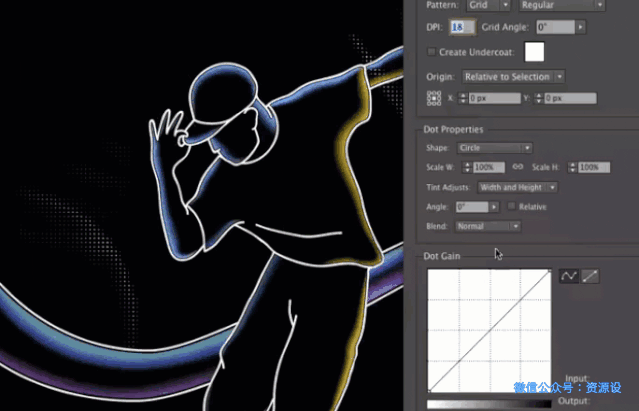Click the origin reference point grid icon
The height and width of the screenshot is (411, 639).
coord(434,98)
